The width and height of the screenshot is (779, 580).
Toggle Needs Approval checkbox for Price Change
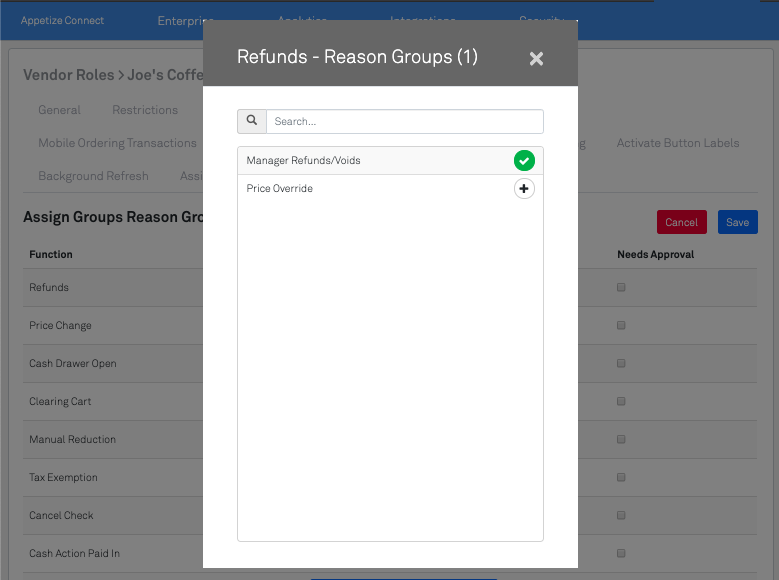click(x=621, y=325)
